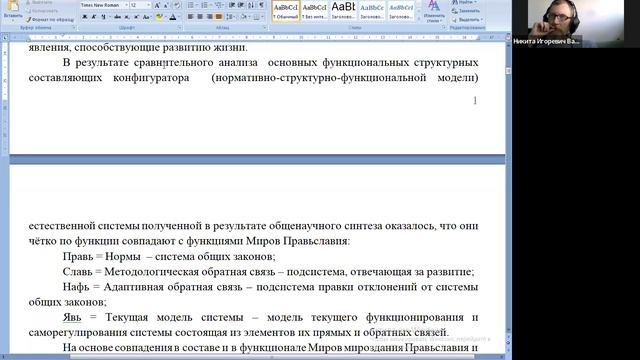Screen dimensions: 640x360
Task: Click the horizontal ruler above the page
Action: click(x=257, y=38)
